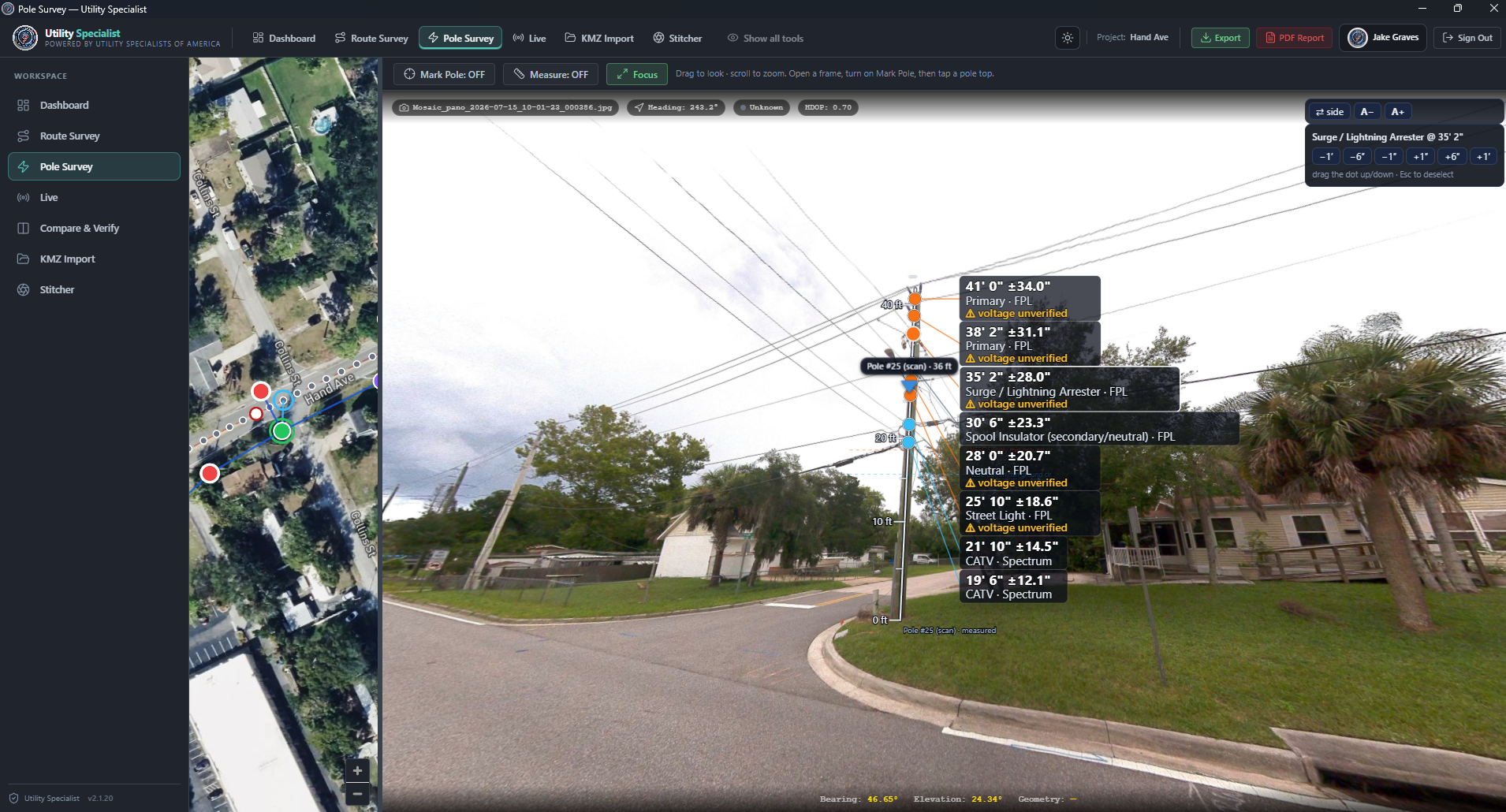This screenshot has width=1506, height=812.
Task: Click the Utility Specialist logo
Action: click(25, 37)
